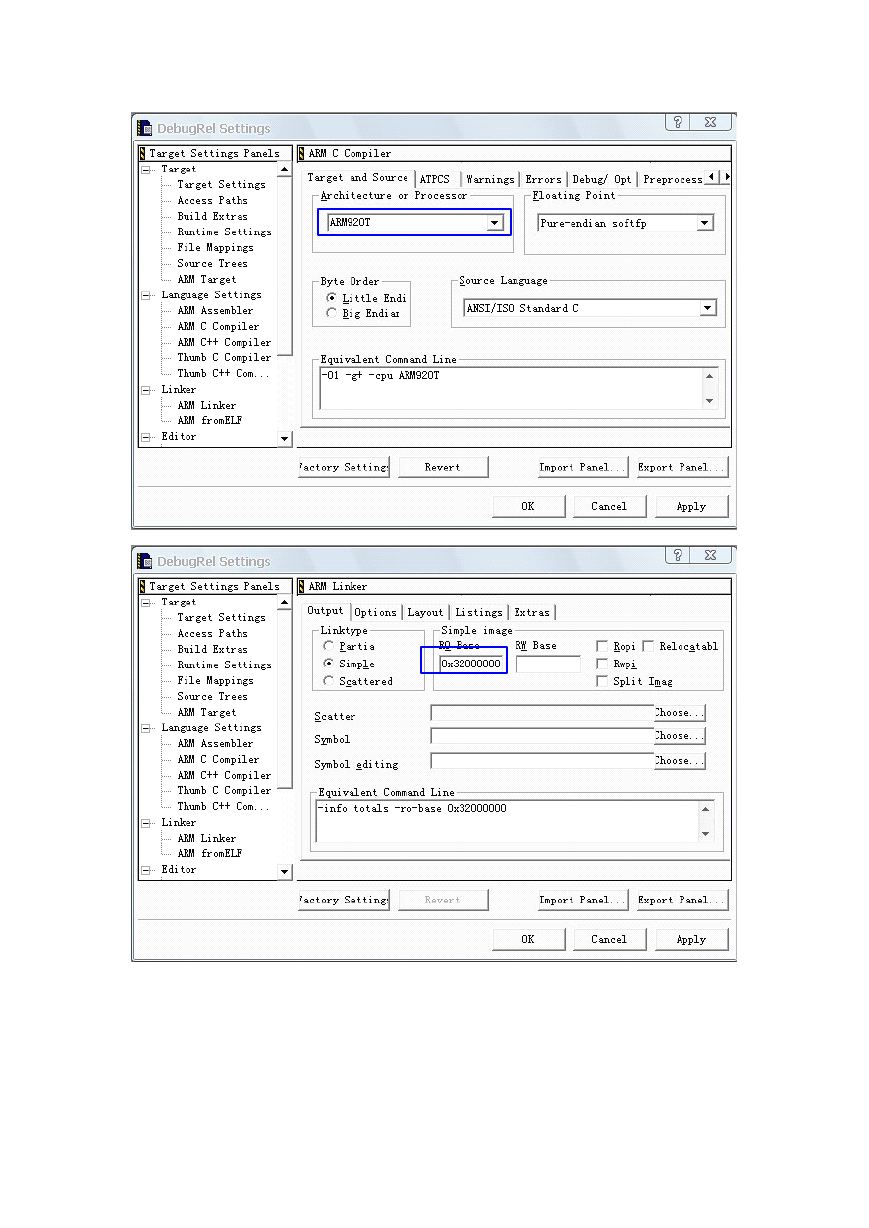Open the Source Language dropdown
Viewport: 869px width, 1228px height.
point(708,308)
